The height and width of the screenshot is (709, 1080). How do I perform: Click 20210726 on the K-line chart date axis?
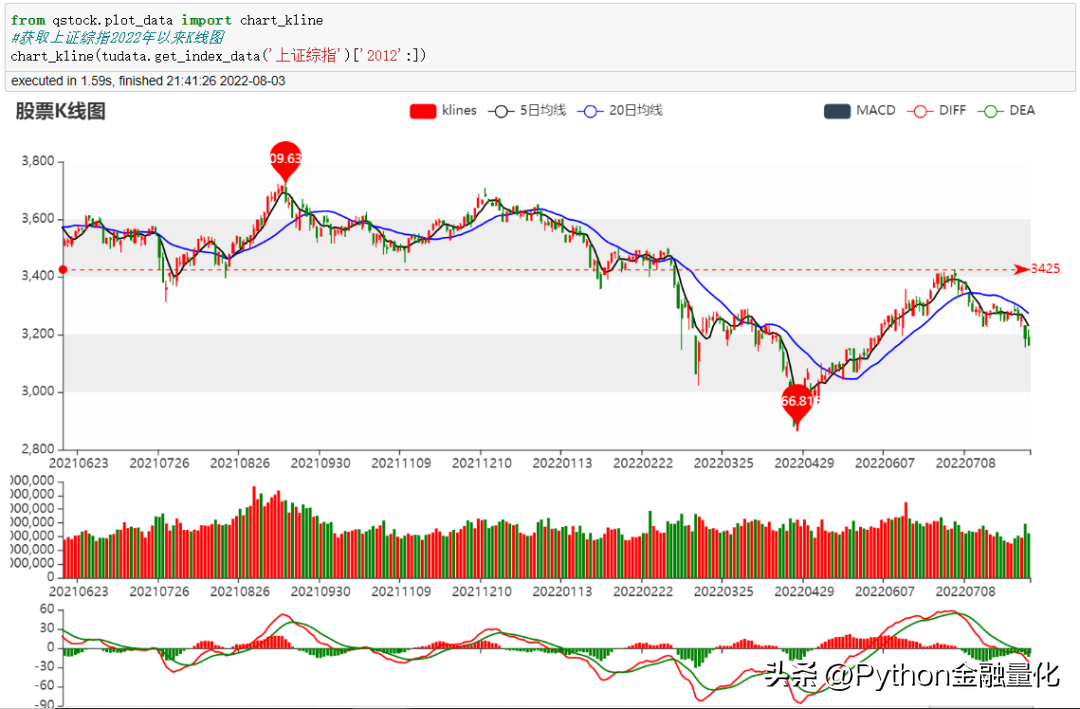click(x=159, y=463)
